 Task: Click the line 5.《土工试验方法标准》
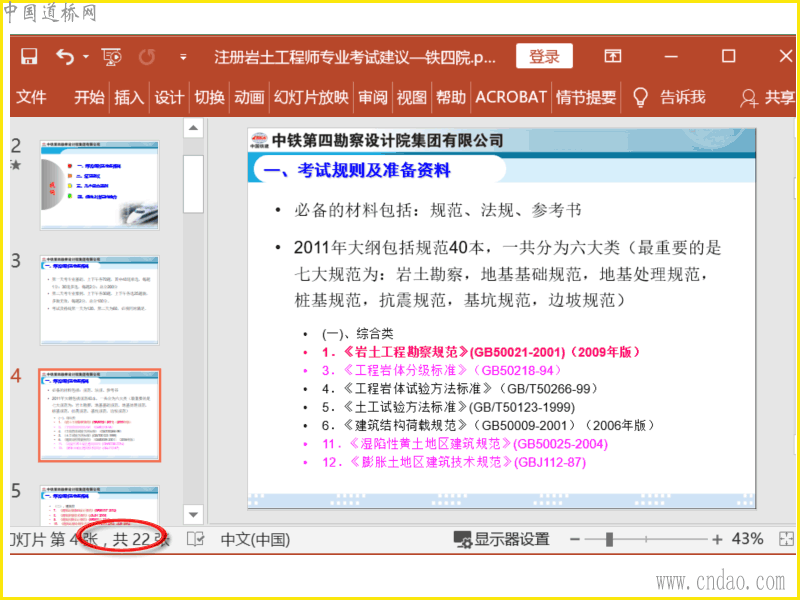click(x=448, y=407)
